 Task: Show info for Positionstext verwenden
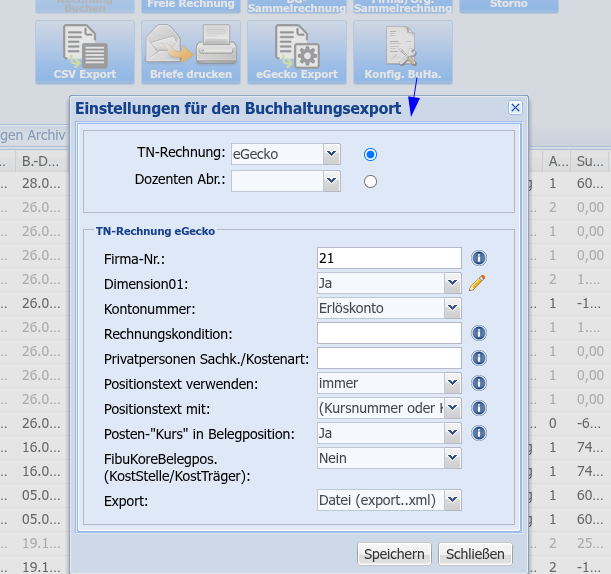(x=478, y=383)
